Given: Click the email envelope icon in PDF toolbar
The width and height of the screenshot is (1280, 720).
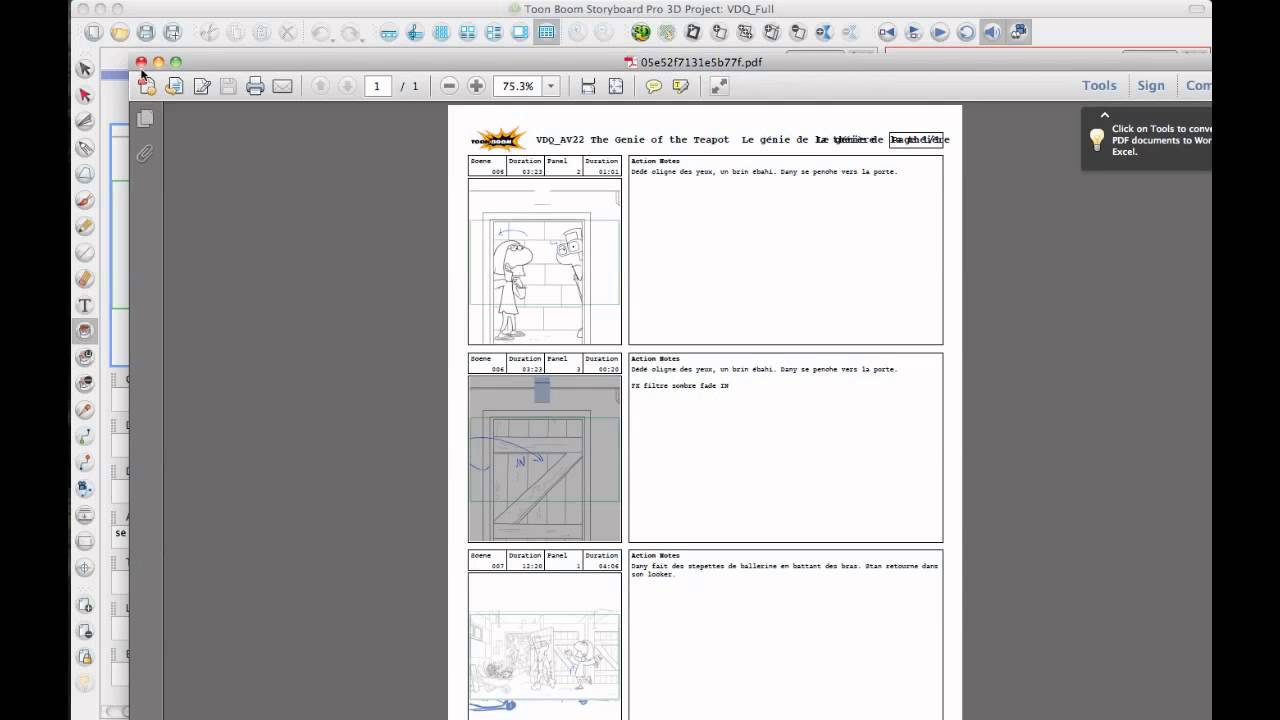Looking at the screenshot, I should click(x=282, y=86).
